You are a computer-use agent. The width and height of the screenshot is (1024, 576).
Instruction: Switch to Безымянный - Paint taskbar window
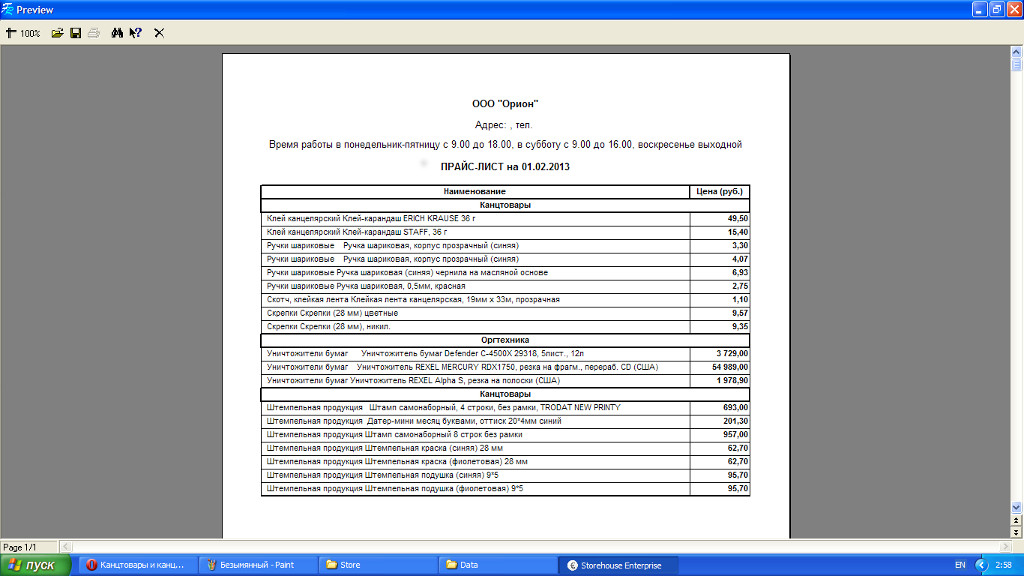(x=257, y=565)
